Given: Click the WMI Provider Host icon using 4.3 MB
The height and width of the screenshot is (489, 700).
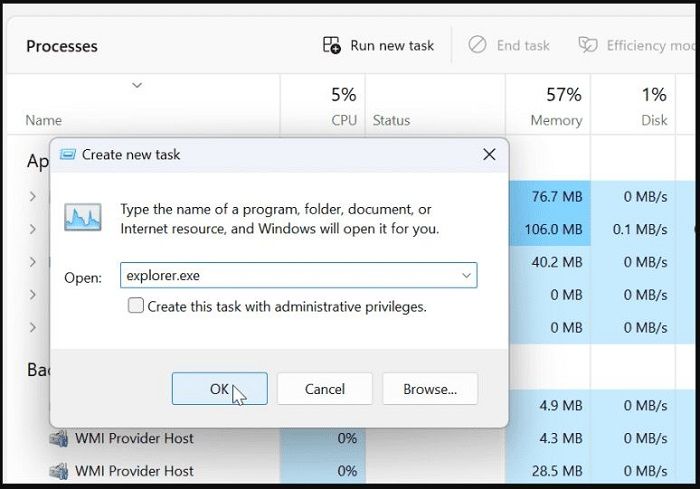Looking at the screenshot, I should (59, 438).
